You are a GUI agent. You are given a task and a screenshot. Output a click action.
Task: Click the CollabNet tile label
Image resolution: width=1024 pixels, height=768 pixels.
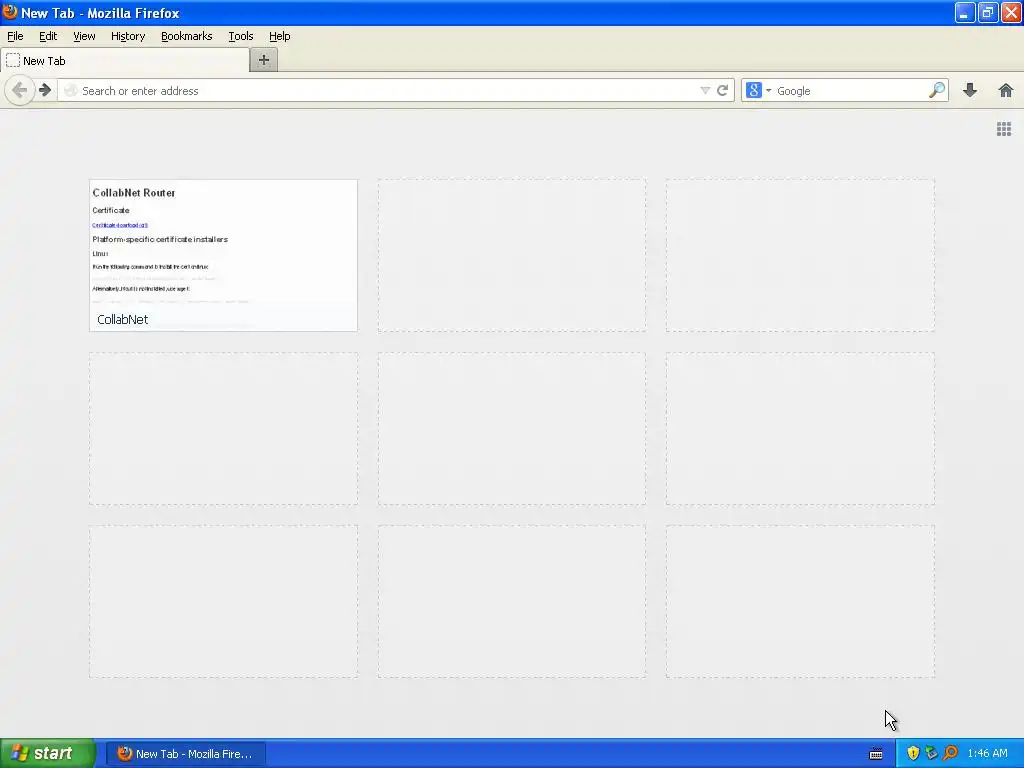pyautogui.click(x=123, y=319)
